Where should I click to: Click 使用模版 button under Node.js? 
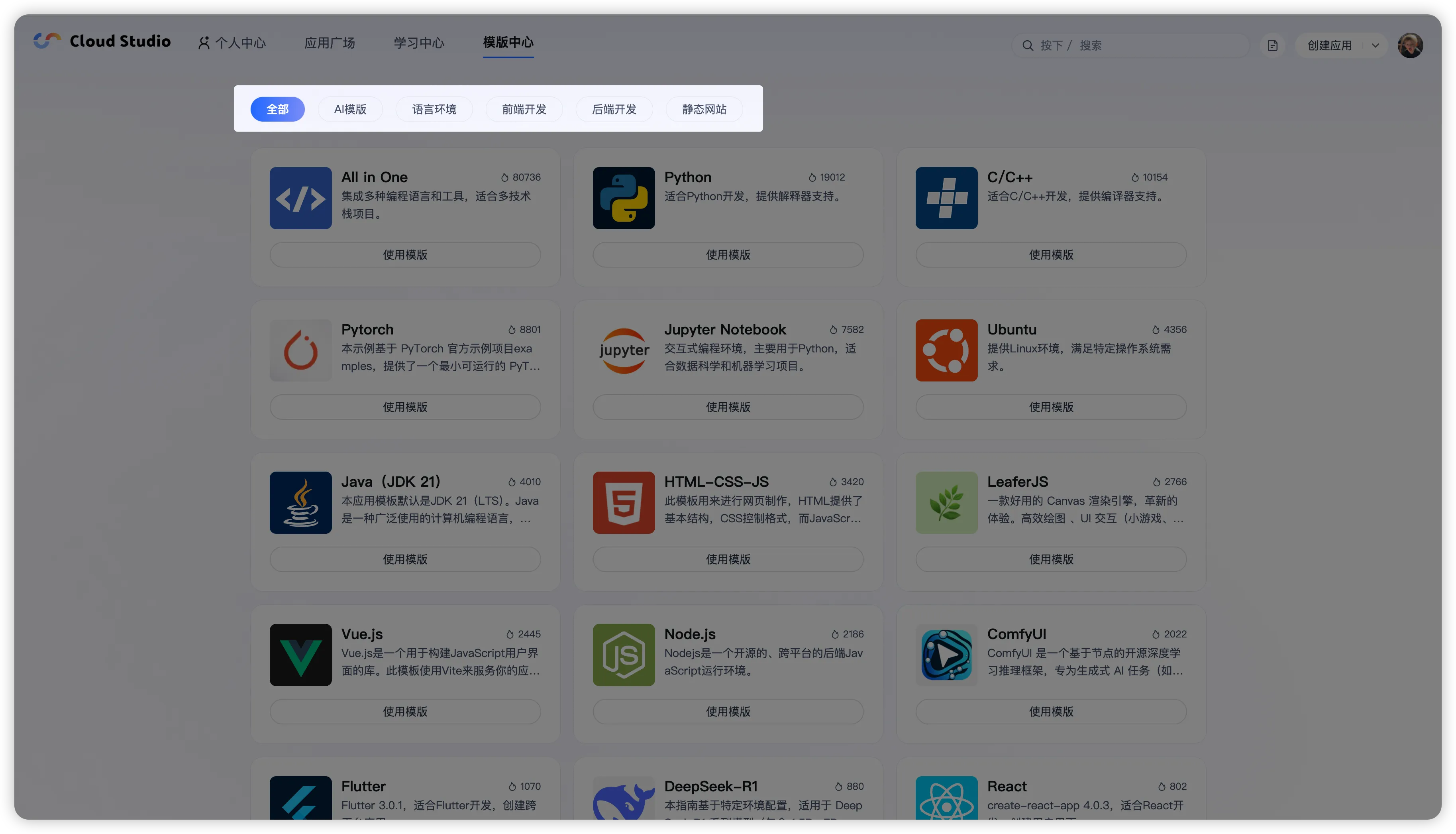[728, 711]
